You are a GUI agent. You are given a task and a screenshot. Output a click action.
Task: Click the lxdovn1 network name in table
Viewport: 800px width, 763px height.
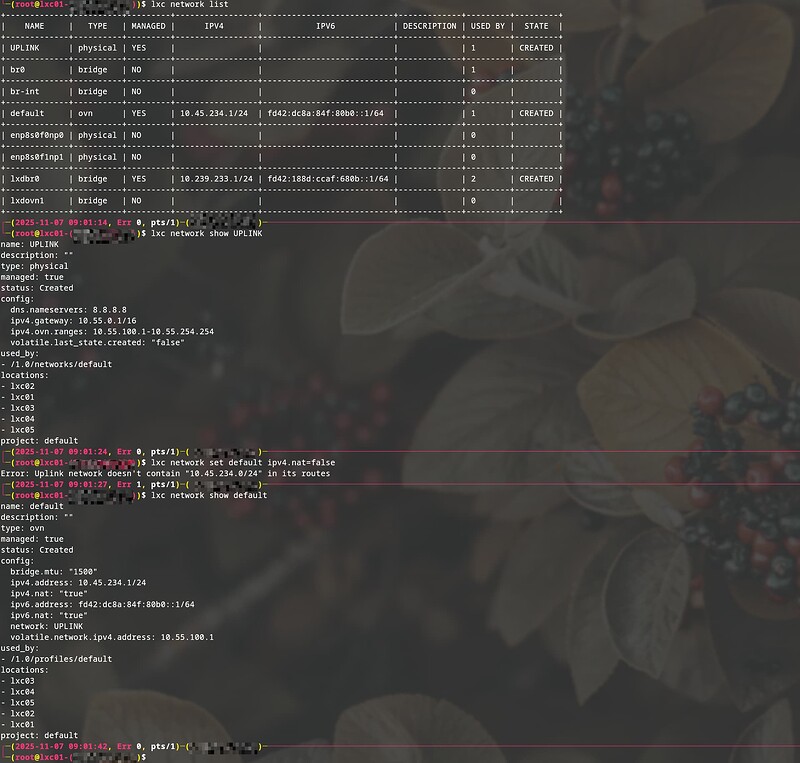28,201
